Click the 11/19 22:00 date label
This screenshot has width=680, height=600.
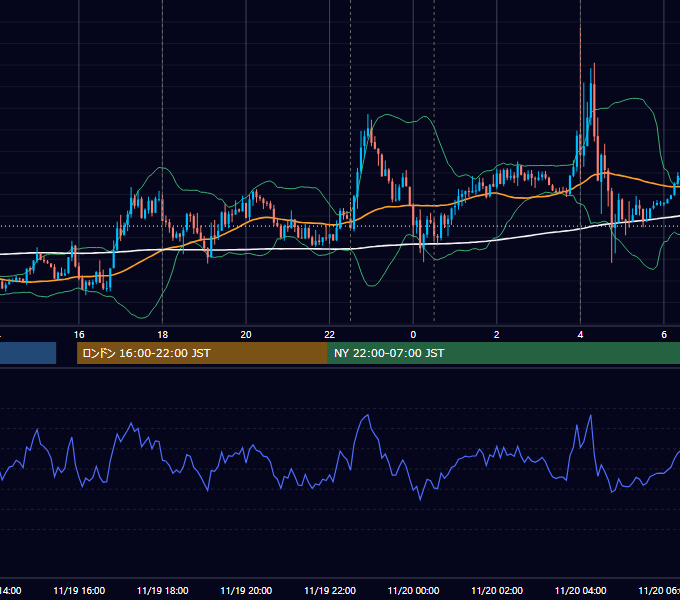click(330, 591)
